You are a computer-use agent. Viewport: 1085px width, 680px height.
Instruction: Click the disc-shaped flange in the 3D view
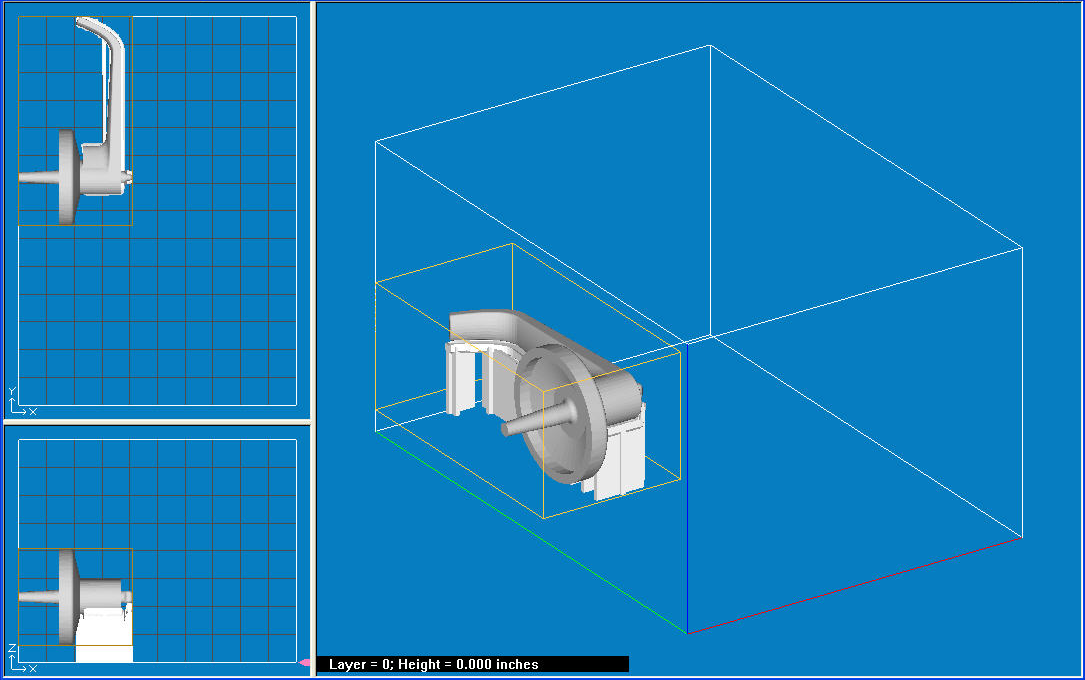pos(562,414)
